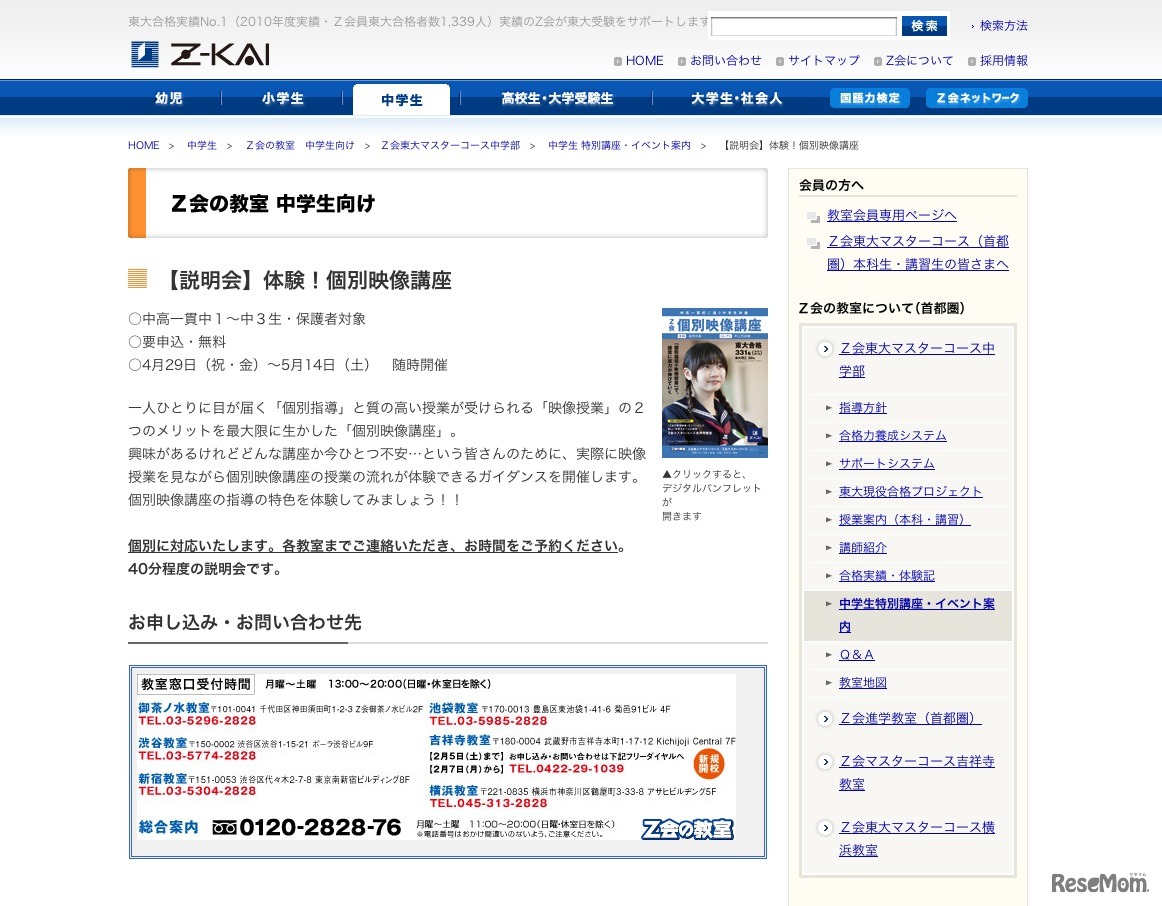Open 教室会員専用ページへ link
The height and width of the screenshot is (906, 1162).
(892, 215)
